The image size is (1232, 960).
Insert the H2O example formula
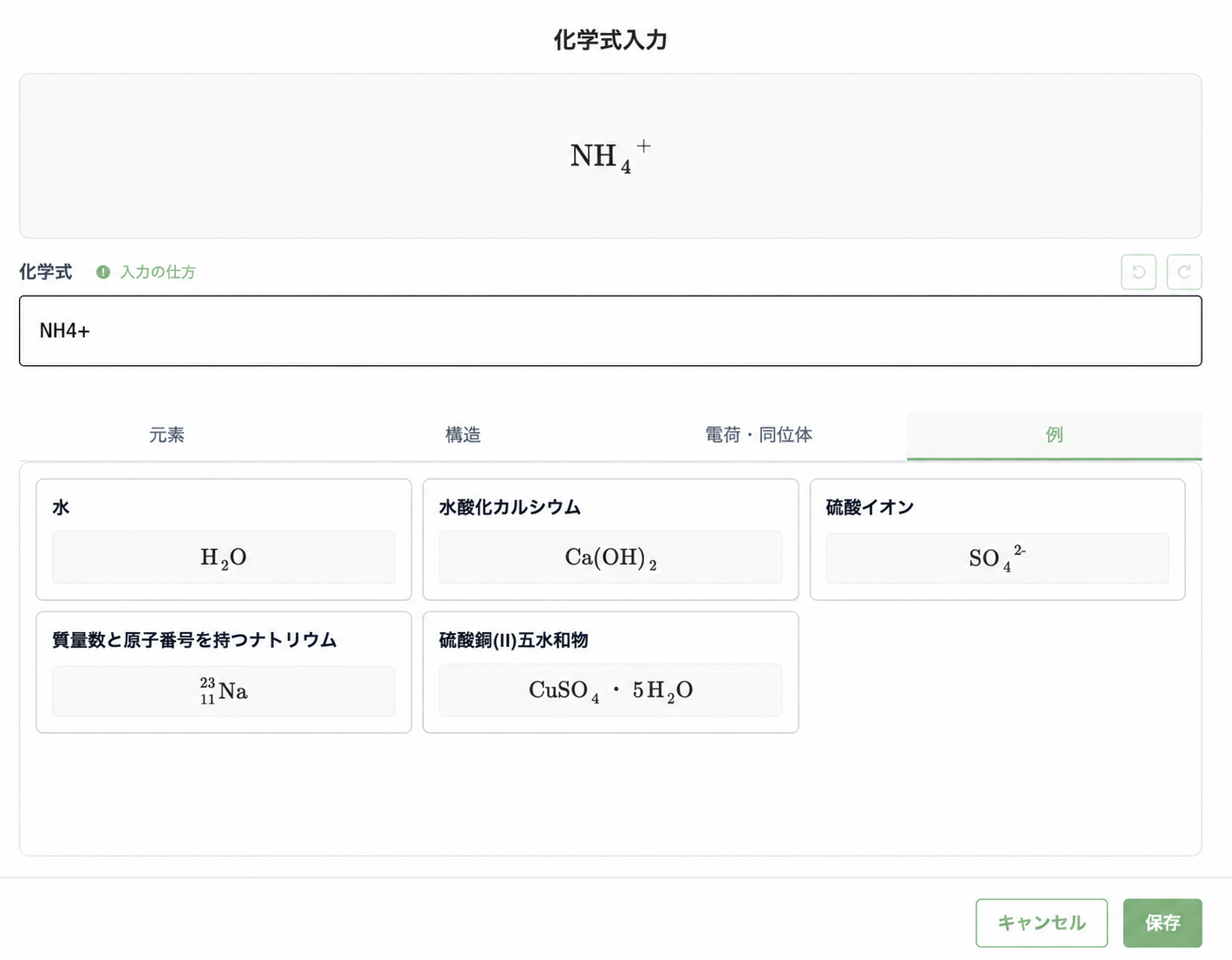(x=224, y=558)
